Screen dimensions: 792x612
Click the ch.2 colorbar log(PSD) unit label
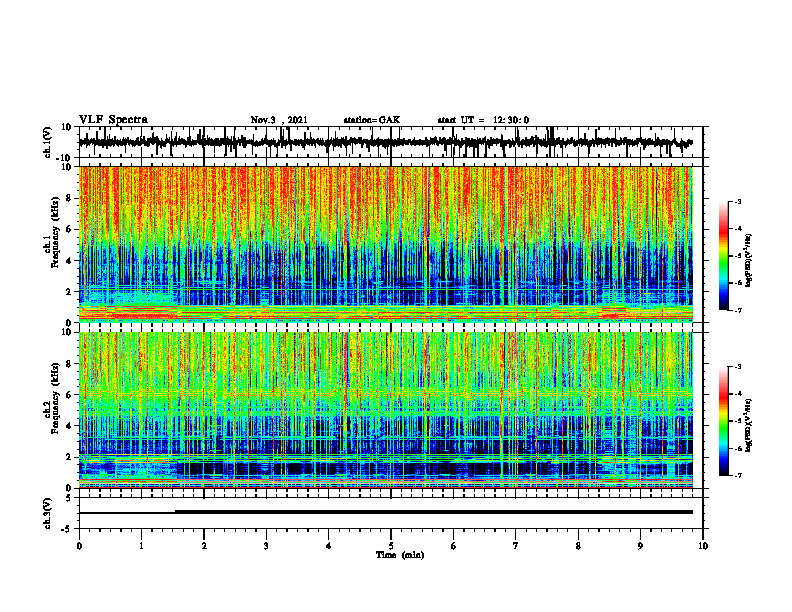[748, 425]
